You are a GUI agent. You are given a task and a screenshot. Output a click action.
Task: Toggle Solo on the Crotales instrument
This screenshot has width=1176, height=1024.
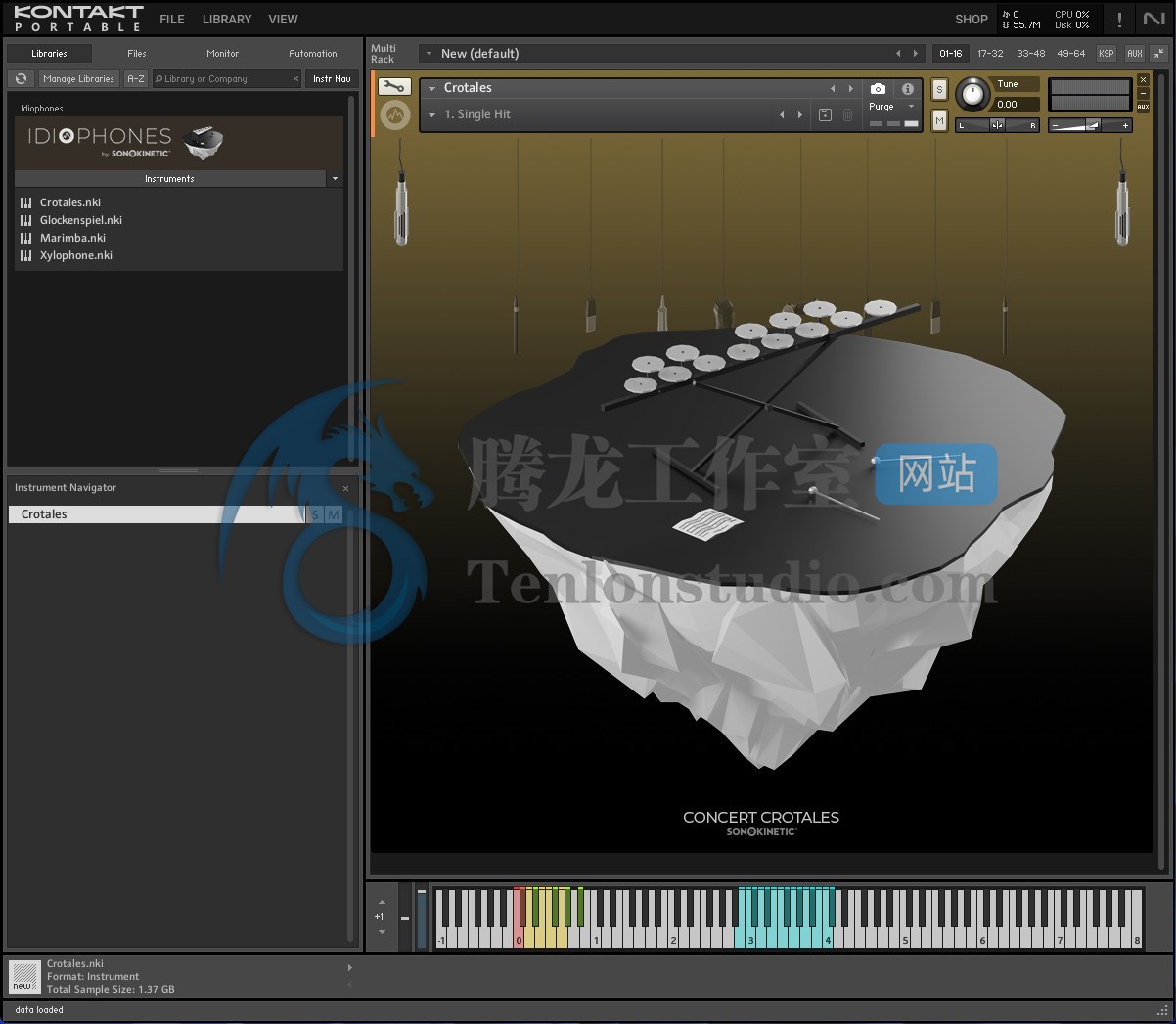coord(939,90)
